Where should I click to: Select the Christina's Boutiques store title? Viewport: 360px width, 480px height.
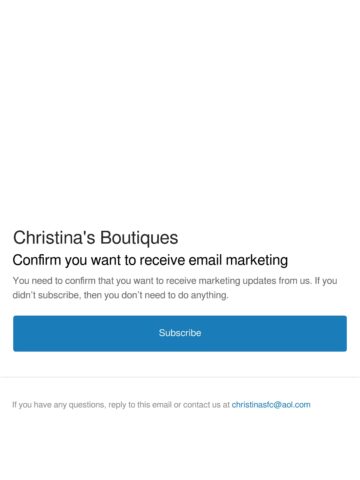pos(95,238)
